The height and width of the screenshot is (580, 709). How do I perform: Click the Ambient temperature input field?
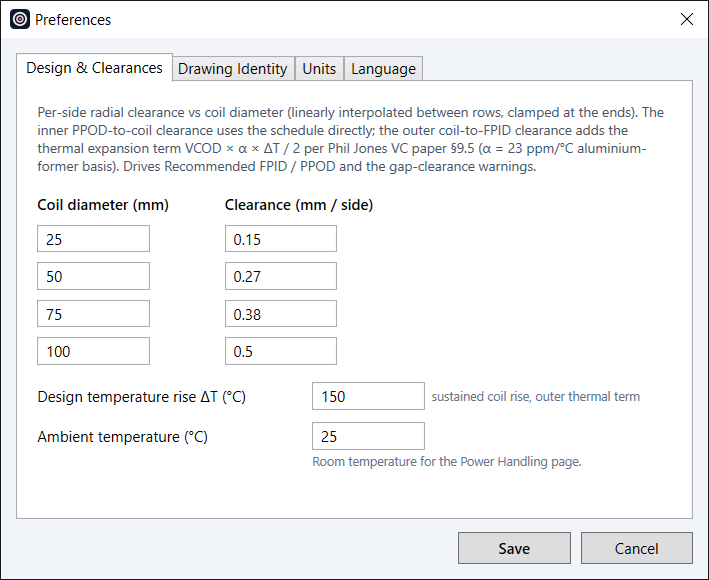[368, 436]
